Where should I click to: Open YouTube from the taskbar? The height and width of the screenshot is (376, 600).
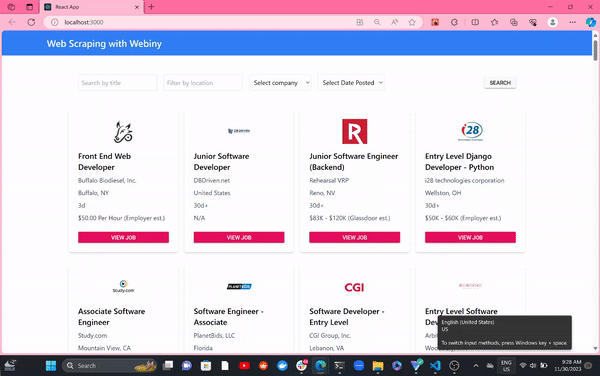pos(244,366)
